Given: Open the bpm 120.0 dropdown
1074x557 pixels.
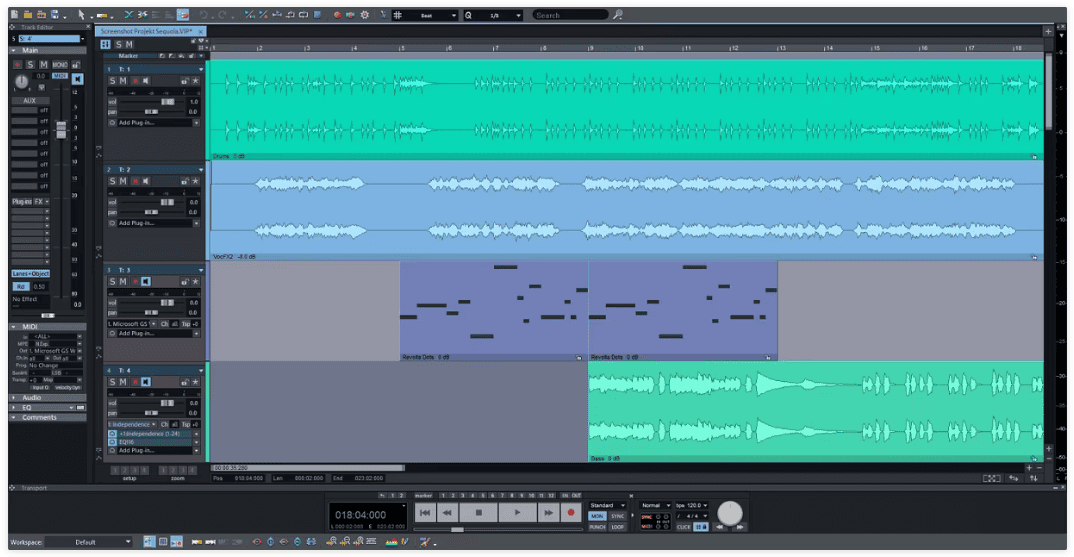Looking at the screenshot, I should (x=692, y=506).
